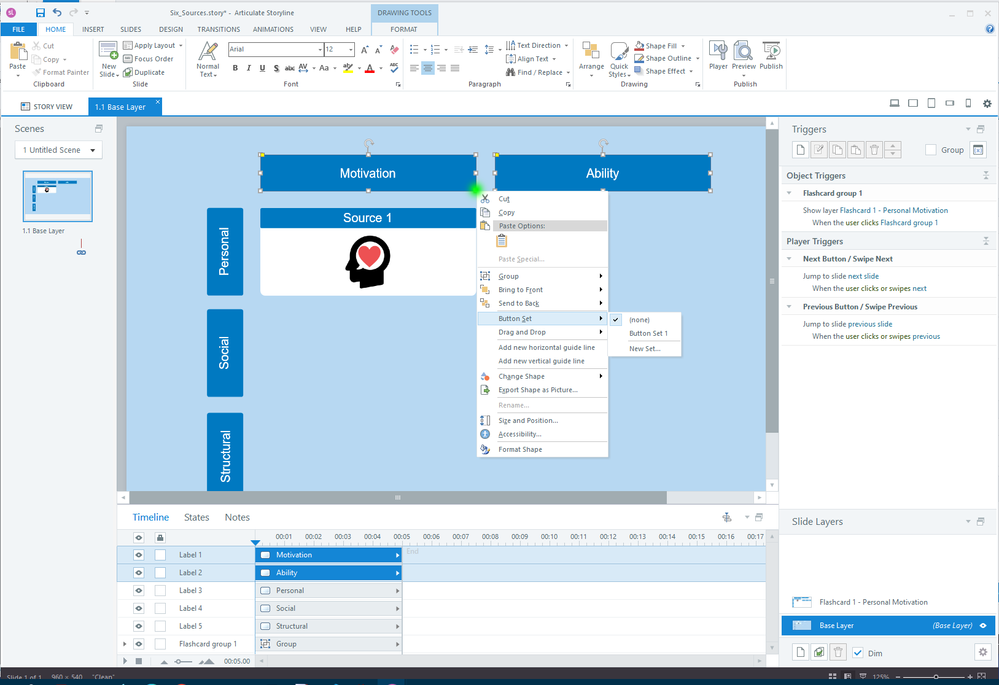Switch to the States tab
Image resolution: width=999 pixels, height=685 pixels.
pyautogui.click(x=197, y=517)
